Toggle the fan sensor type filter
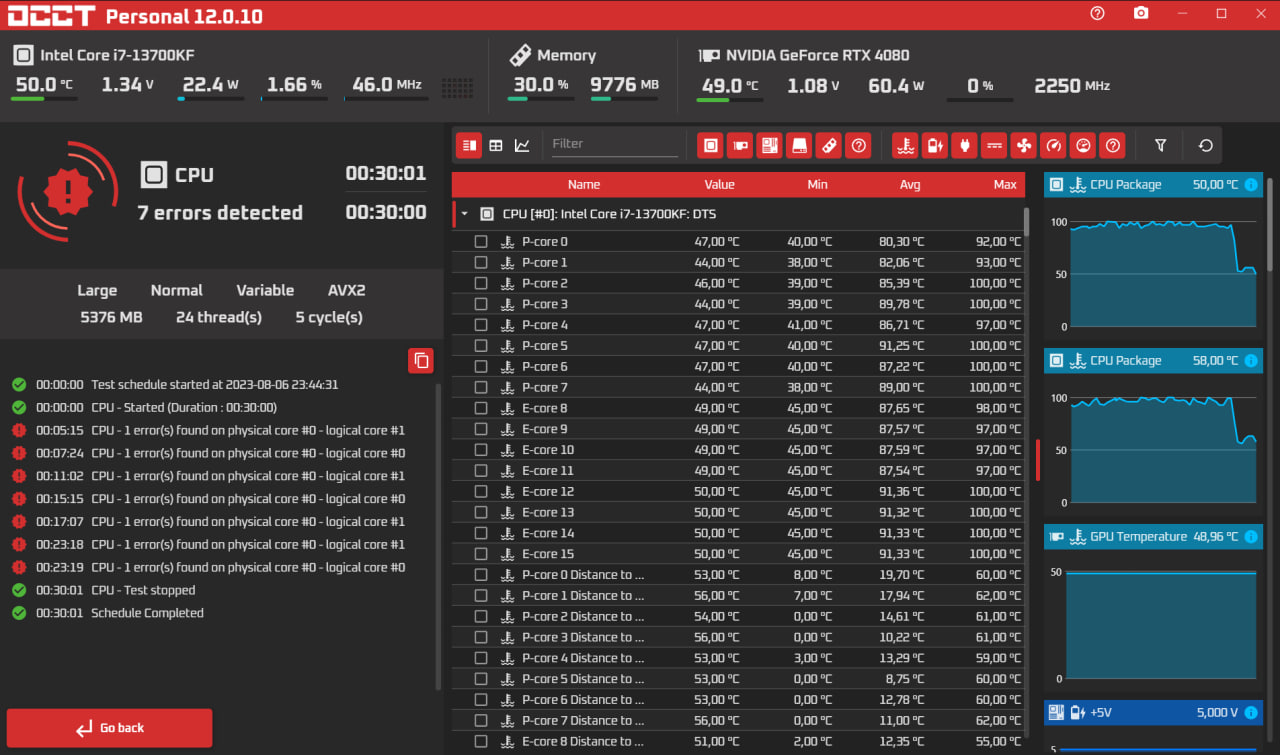The height and width of the screenshot is (755, 1280). point(1023,145)
